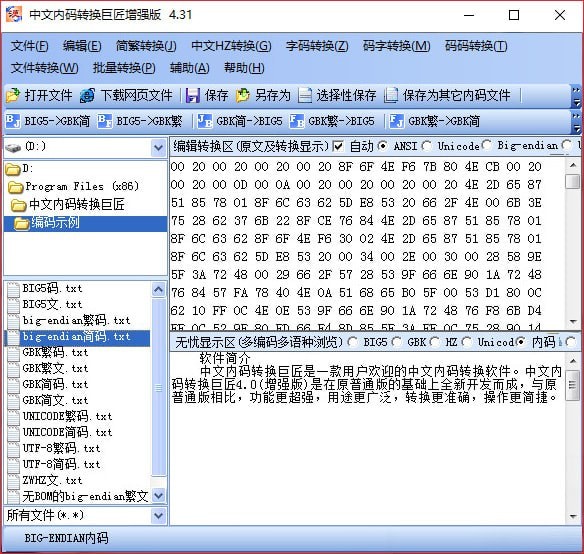Open the 码码转换(T) menu
584x554 pixels.
click(x=476, y=46)
